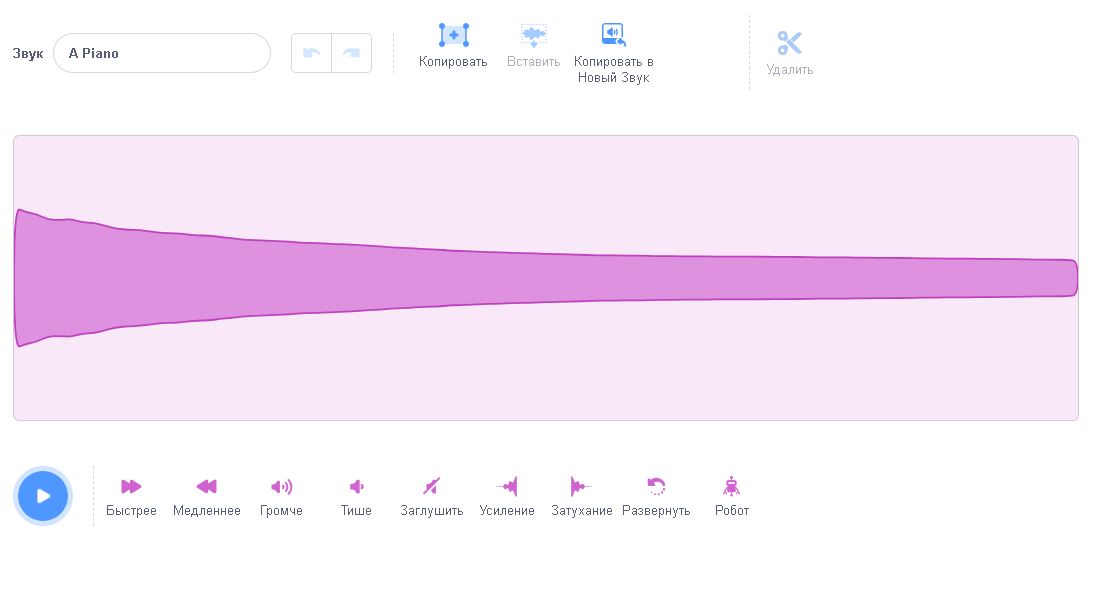Click the Заглушить (mute) icon
Viewport: 1094px width, 592px height.
pyautogui.click(x=431, y=487)
